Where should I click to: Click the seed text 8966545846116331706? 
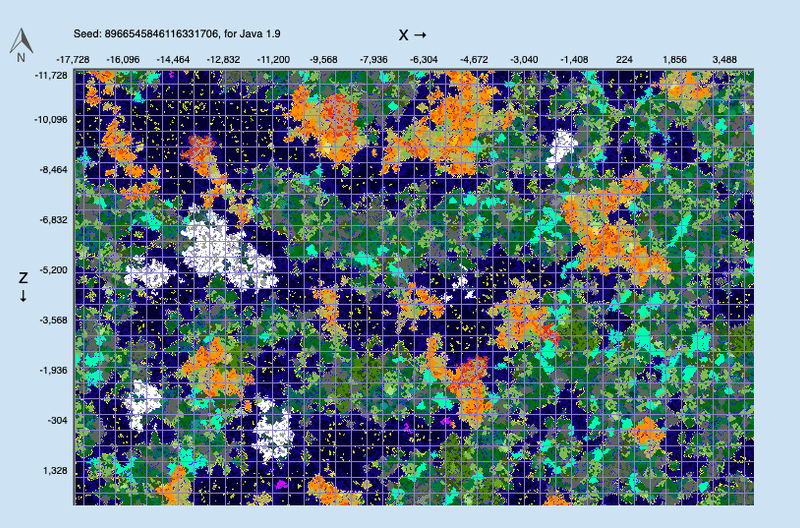(162, 34)
